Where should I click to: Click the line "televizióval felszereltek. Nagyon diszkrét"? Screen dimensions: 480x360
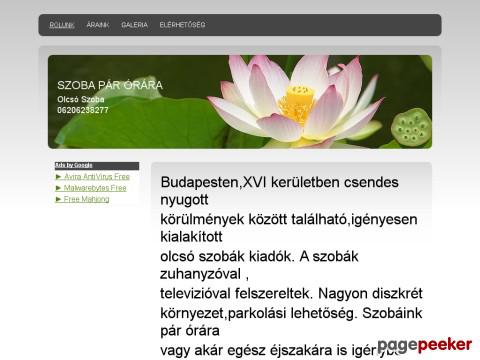tap(291, 294)
